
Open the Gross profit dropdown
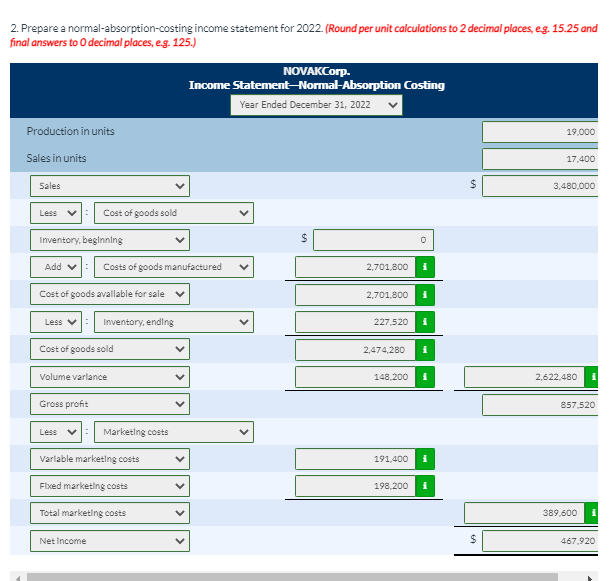[x=110, y=404]
